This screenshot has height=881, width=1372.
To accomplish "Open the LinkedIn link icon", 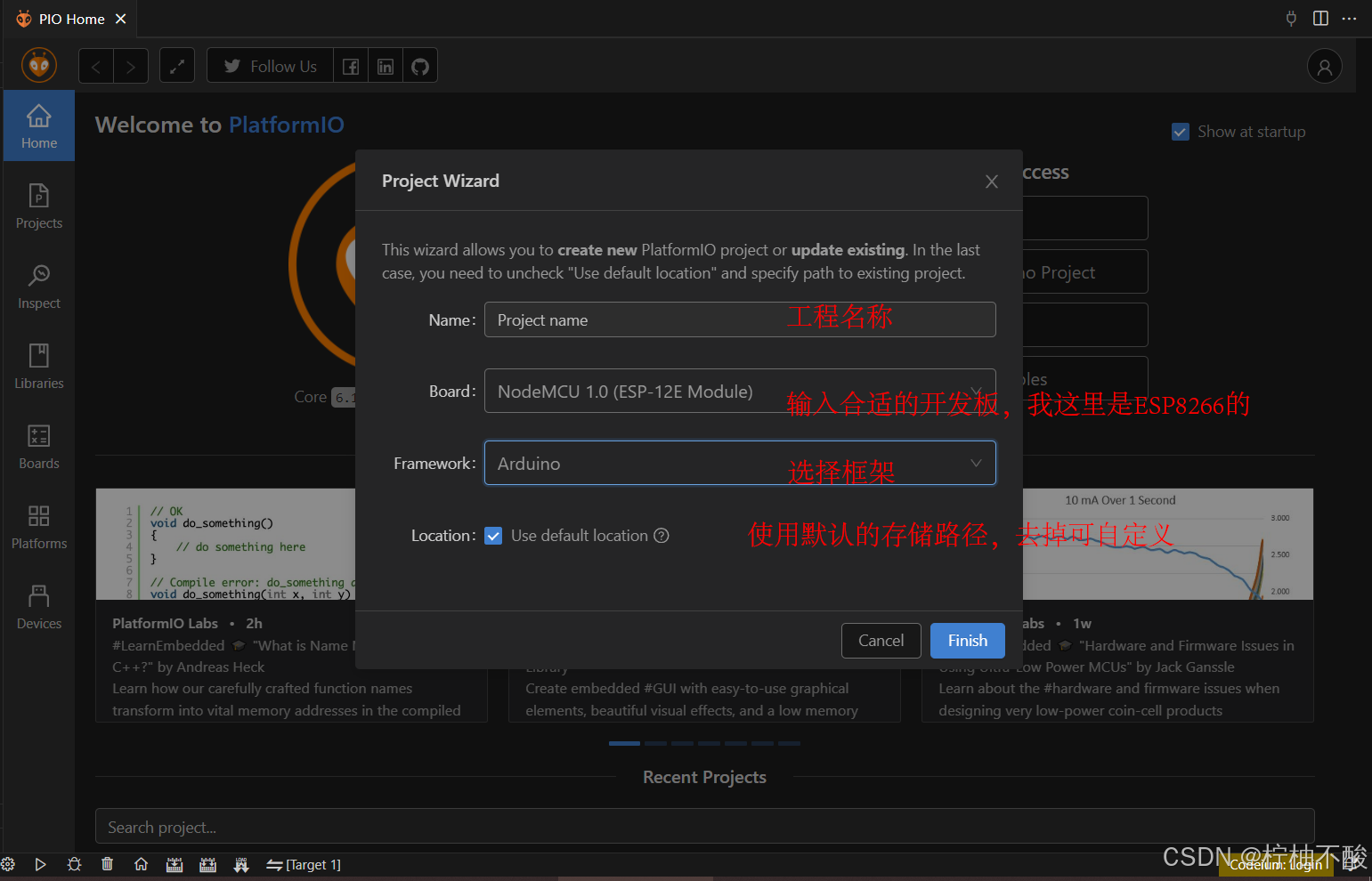I will pos(386,66).
